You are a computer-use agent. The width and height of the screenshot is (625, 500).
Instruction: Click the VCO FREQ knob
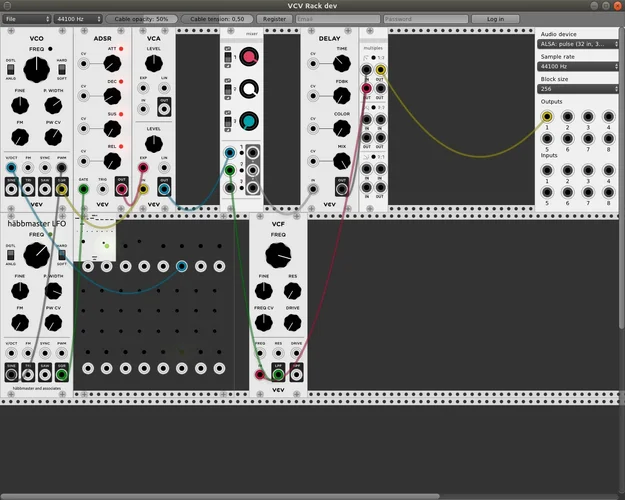pyautogui.click(x=36, y=69)
